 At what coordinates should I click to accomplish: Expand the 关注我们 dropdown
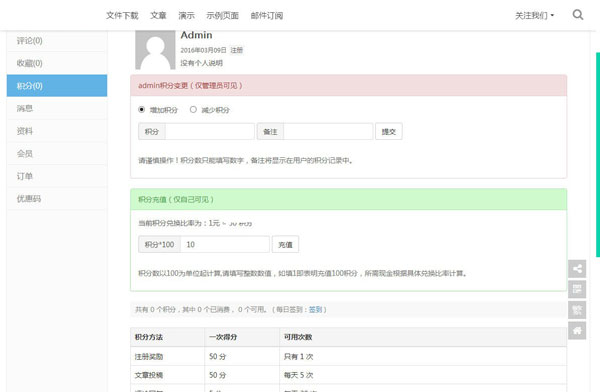click(534, 15)
